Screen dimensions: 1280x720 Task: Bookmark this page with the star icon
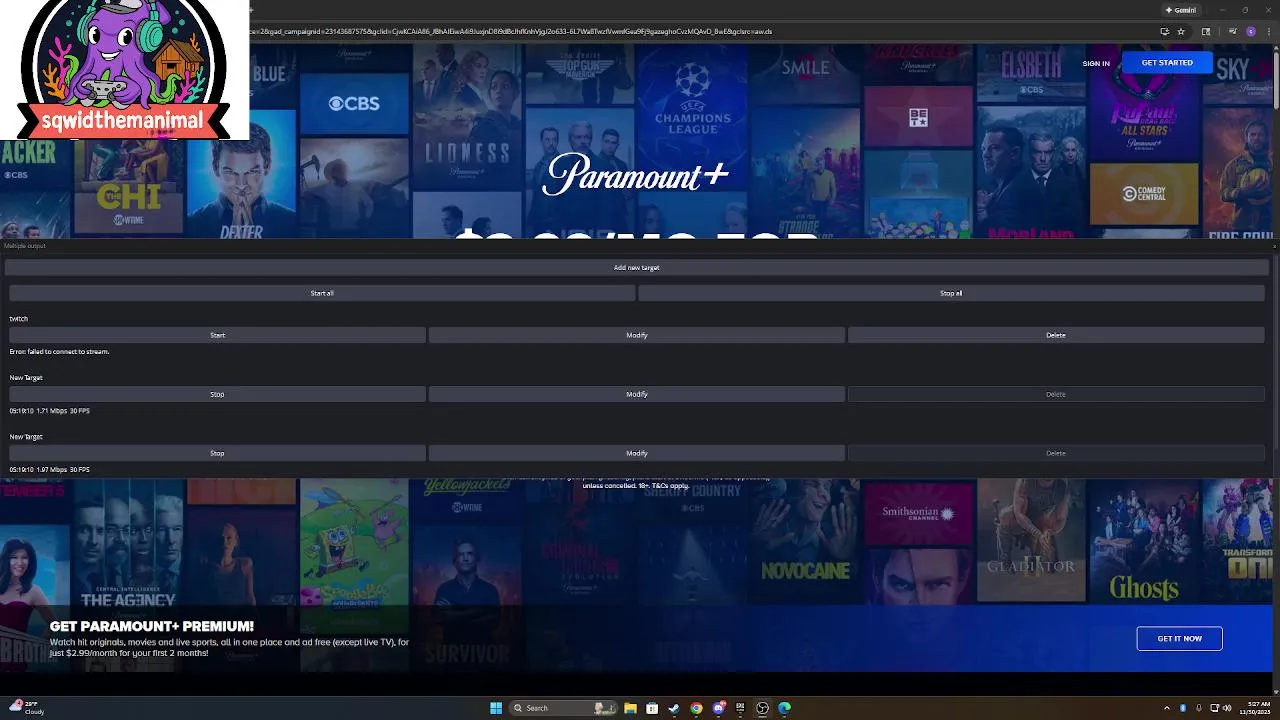point(1181,31)
